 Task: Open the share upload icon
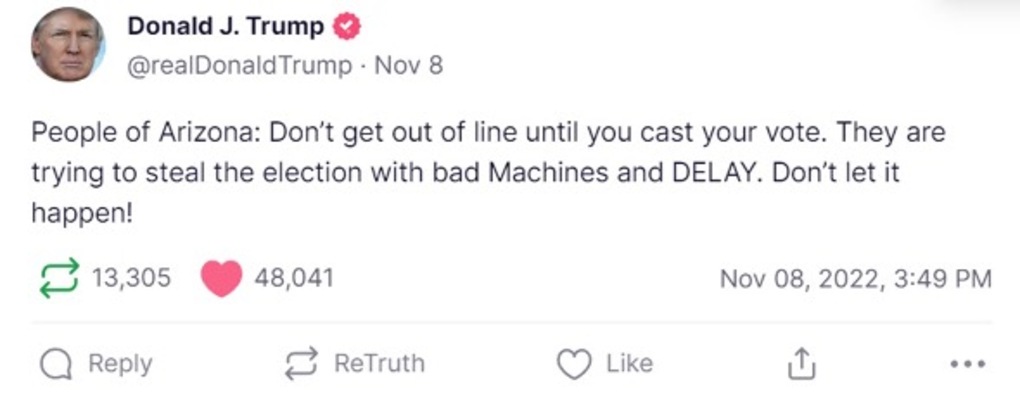(801, 364)
